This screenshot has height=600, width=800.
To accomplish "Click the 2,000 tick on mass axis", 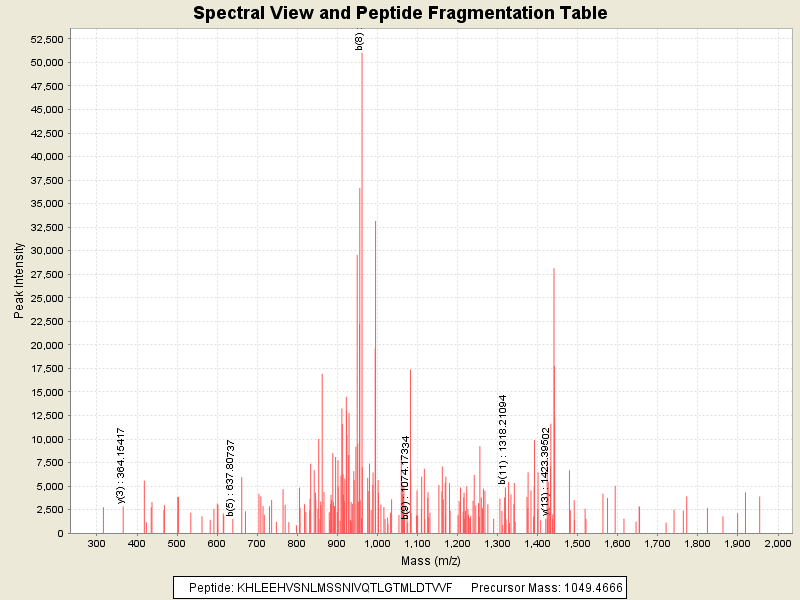I will click(x=778, y=543).
